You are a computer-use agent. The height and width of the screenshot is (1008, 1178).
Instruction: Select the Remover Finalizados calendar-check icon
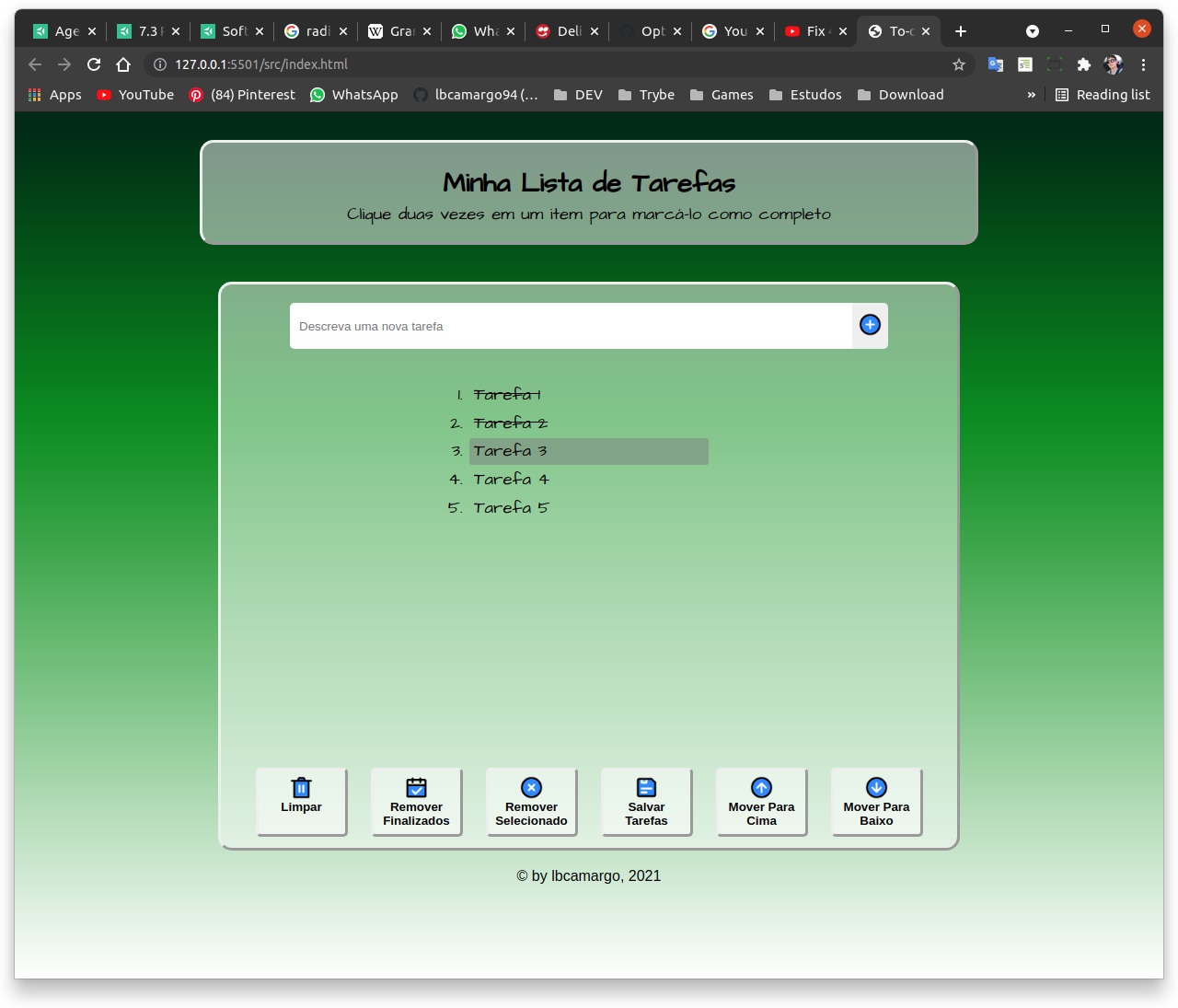tap(416, 788)
